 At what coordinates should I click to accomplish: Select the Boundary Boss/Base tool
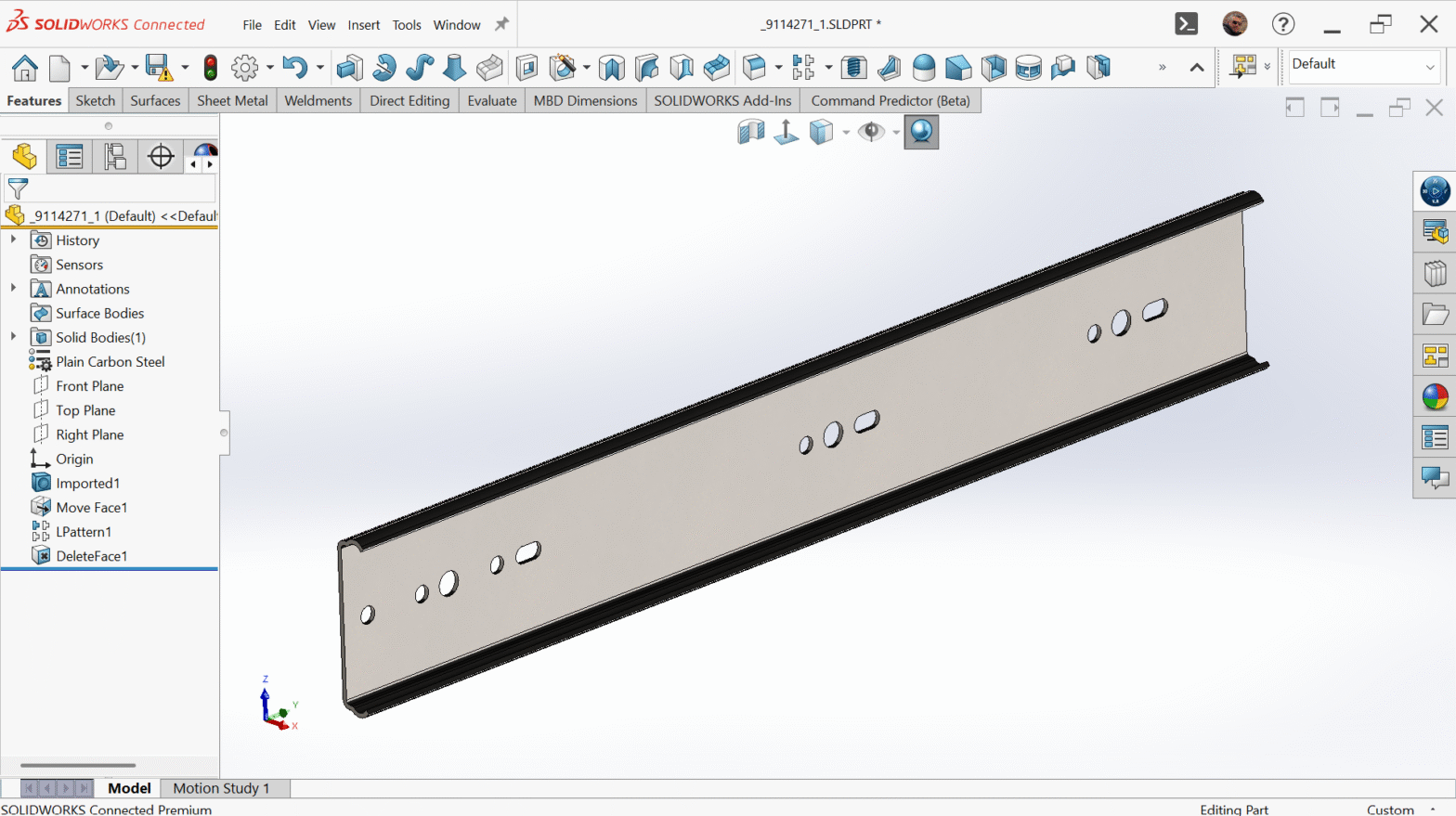point(489,67)
